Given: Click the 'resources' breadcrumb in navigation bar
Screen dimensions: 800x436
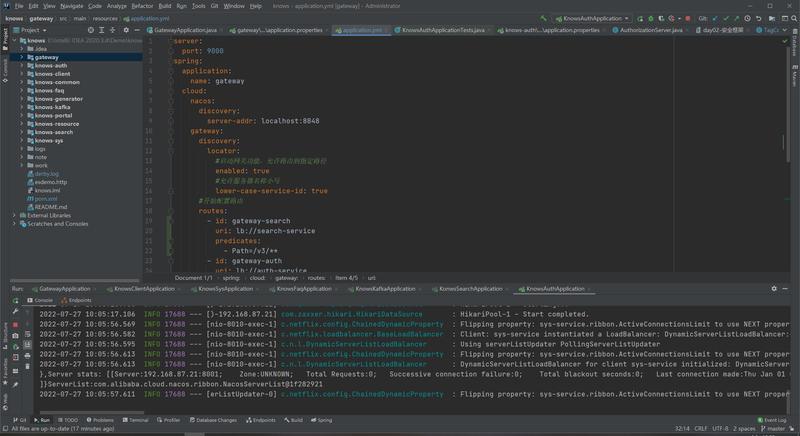Looking at the screenshot, I should (105, 18).
